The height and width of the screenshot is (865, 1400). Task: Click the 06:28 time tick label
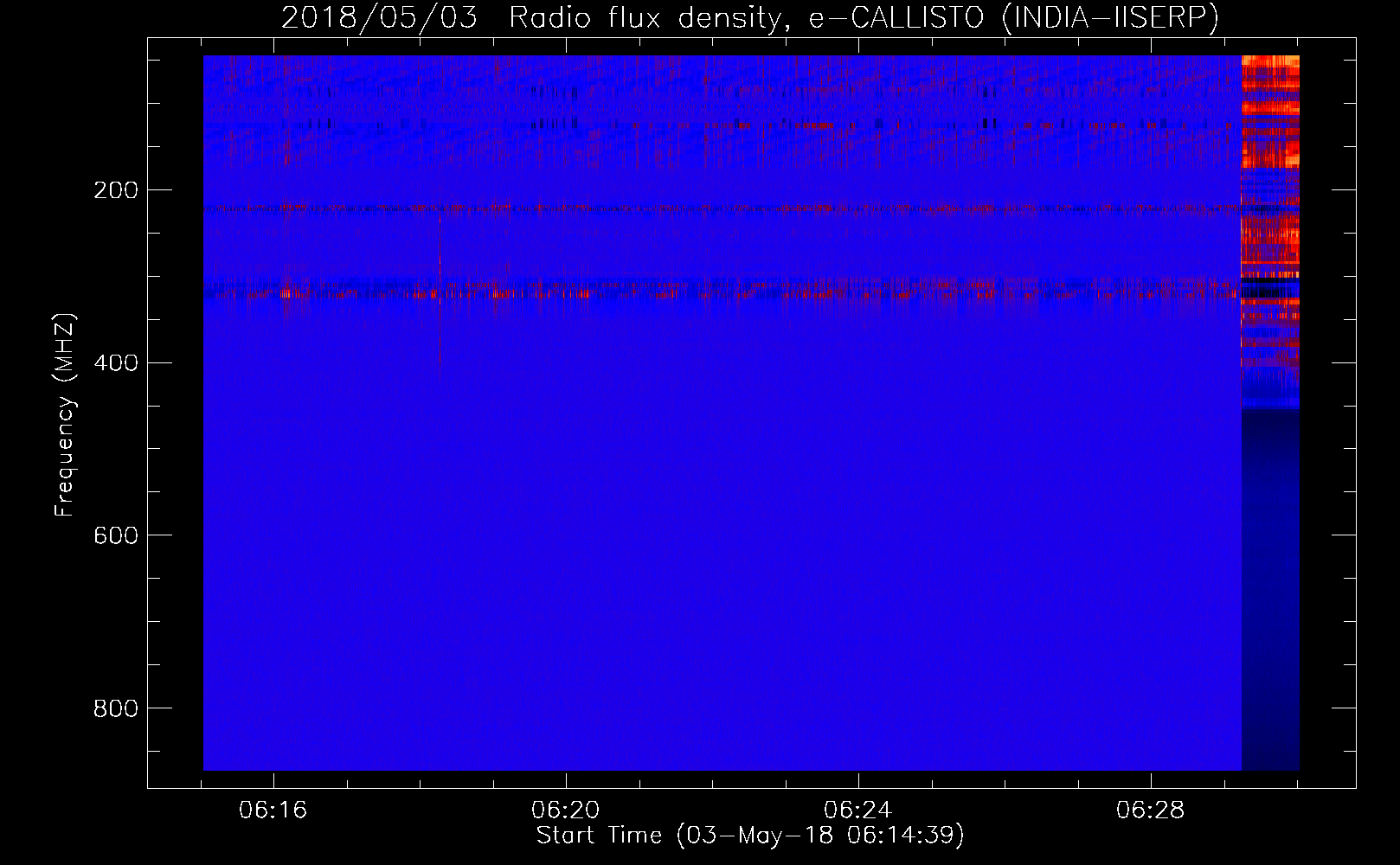click(1151, 811)
